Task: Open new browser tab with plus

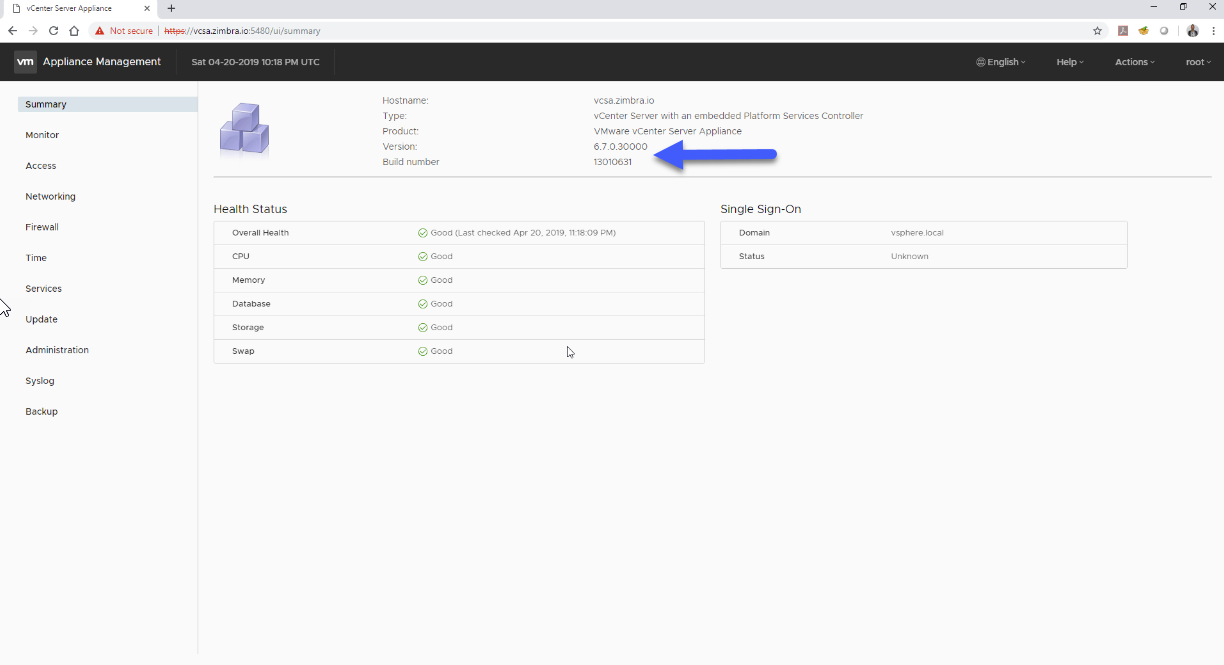Action: [171, 8]
